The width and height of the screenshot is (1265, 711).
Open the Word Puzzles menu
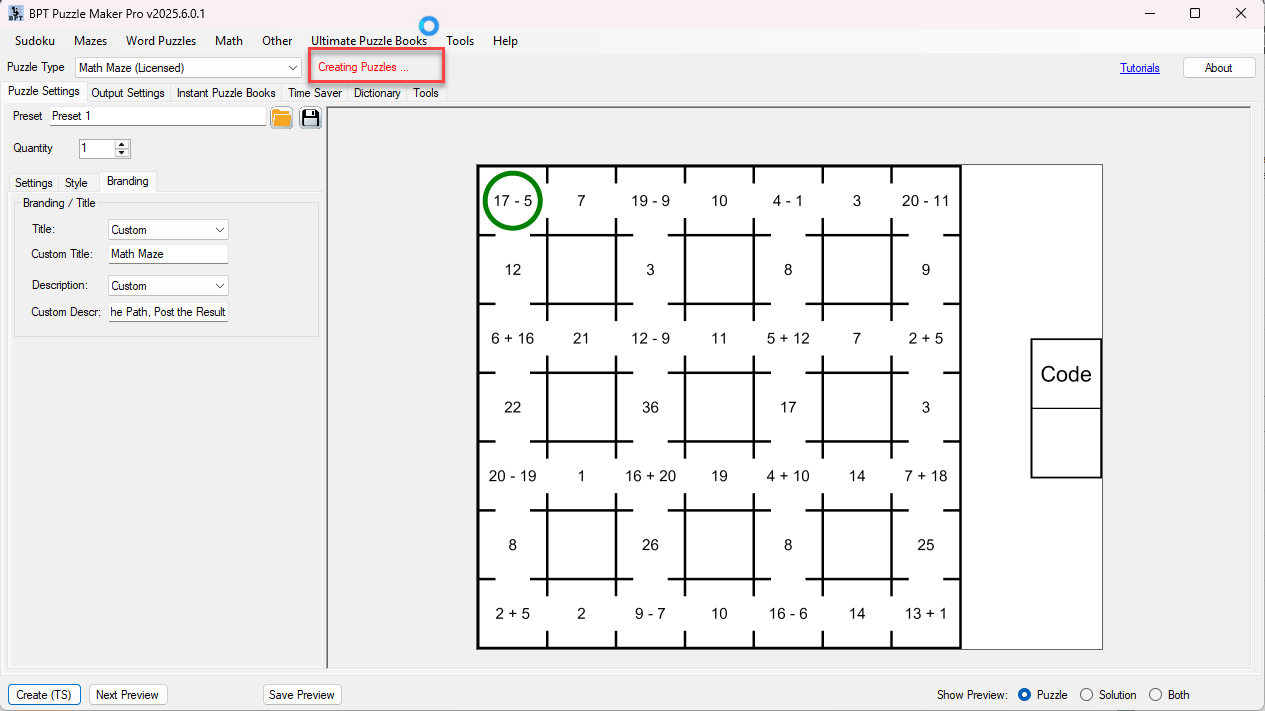[x=161, y=41]
